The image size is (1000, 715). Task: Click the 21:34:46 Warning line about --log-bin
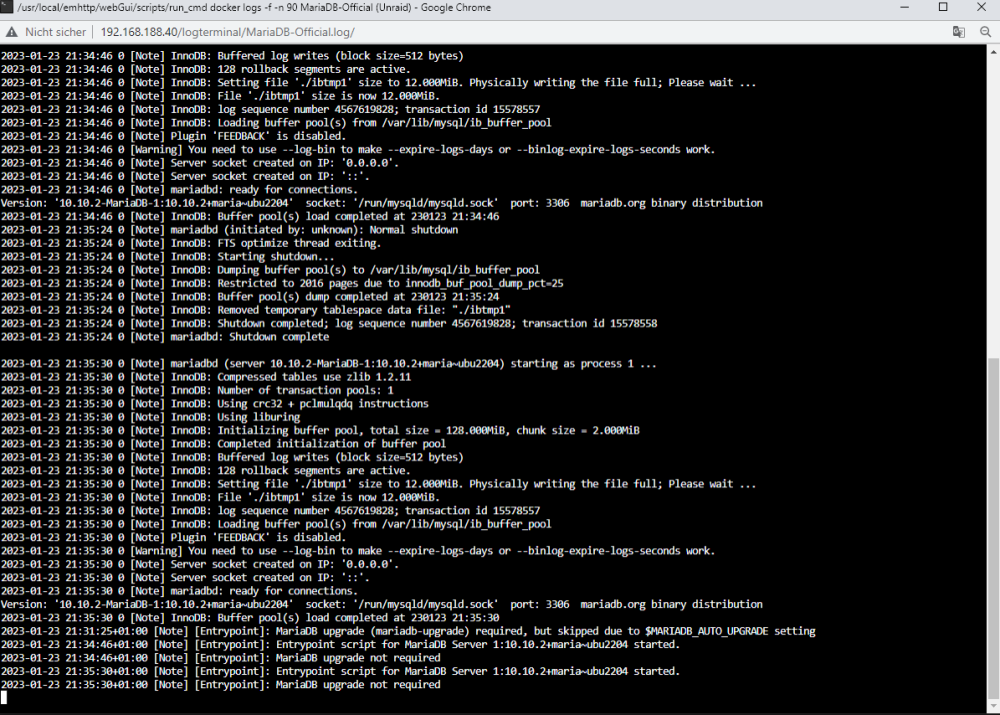(x=358, y=149)
